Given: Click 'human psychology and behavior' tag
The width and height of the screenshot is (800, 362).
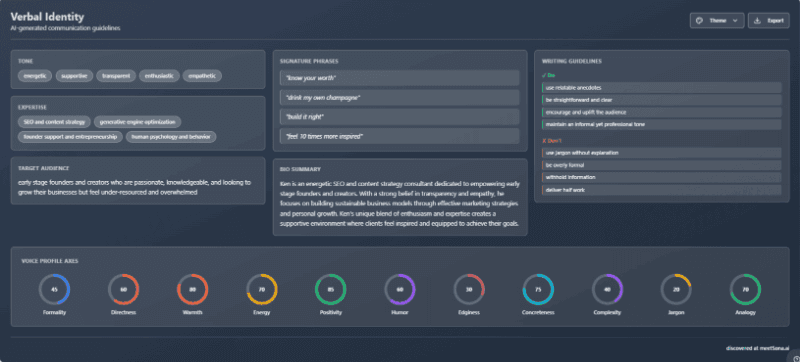Looking at the screenshot, I should pos(171,137).
